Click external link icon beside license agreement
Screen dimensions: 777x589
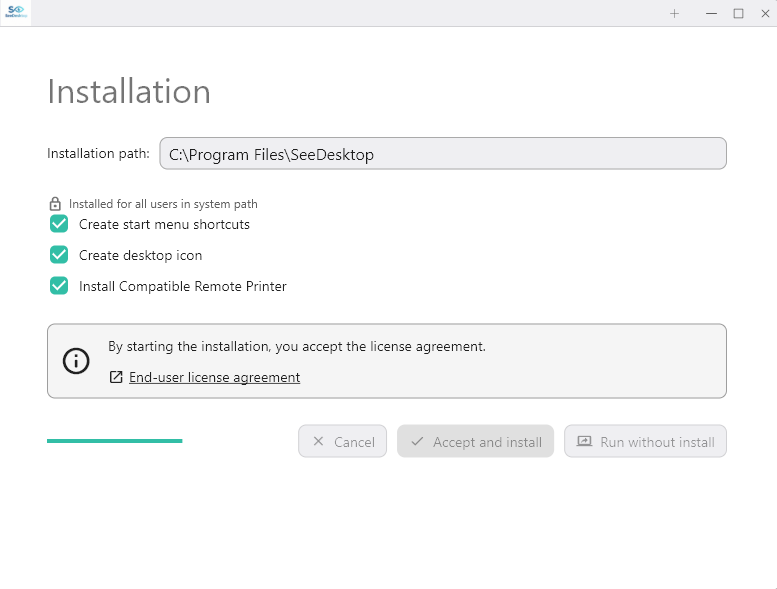116,377
